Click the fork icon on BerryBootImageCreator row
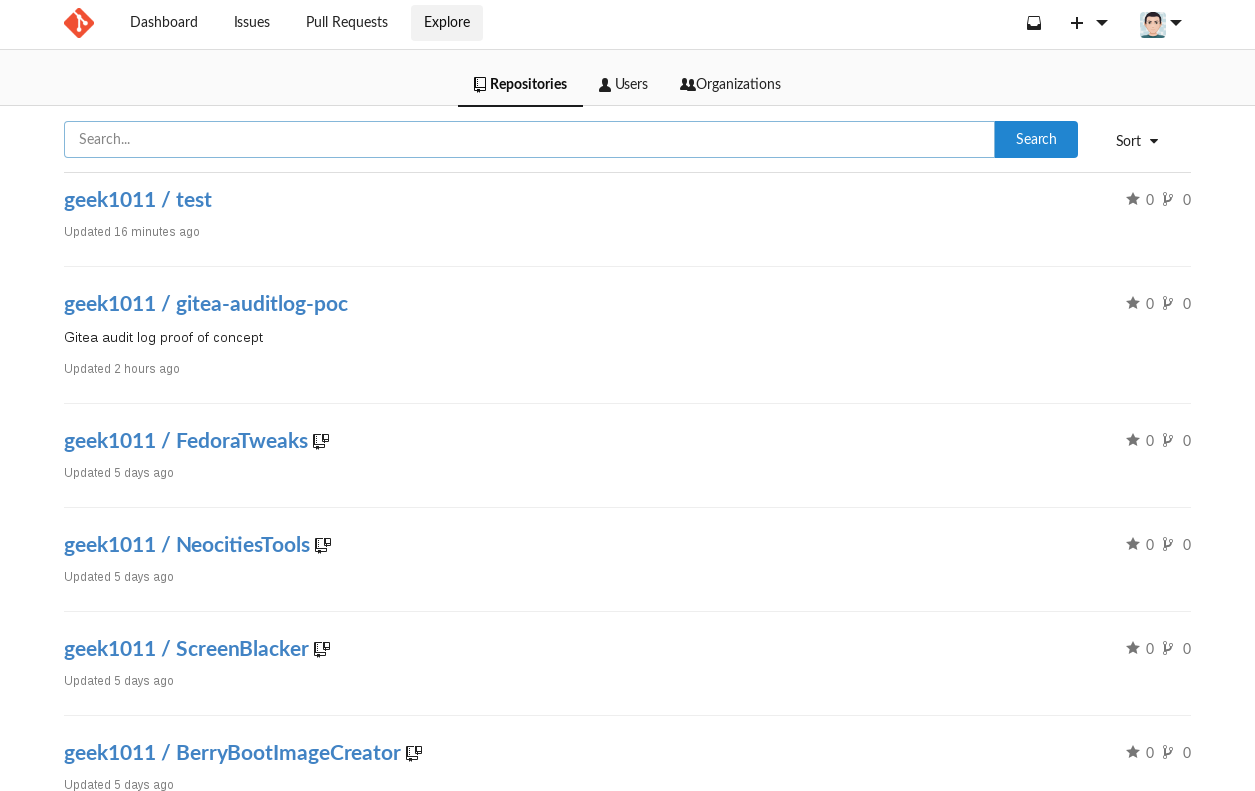This screenshot has width=1255, height=791. pyautogui.click(x=1167, y=752)
